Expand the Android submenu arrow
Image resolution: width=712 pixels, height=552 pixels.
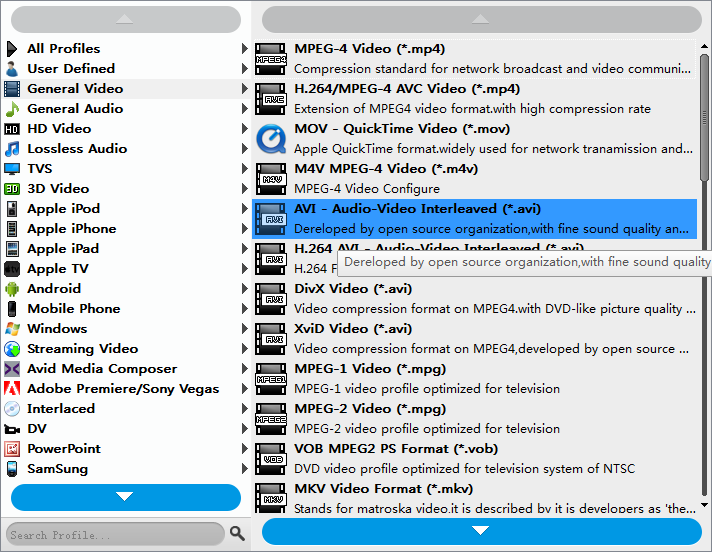(x=244, y=289)
